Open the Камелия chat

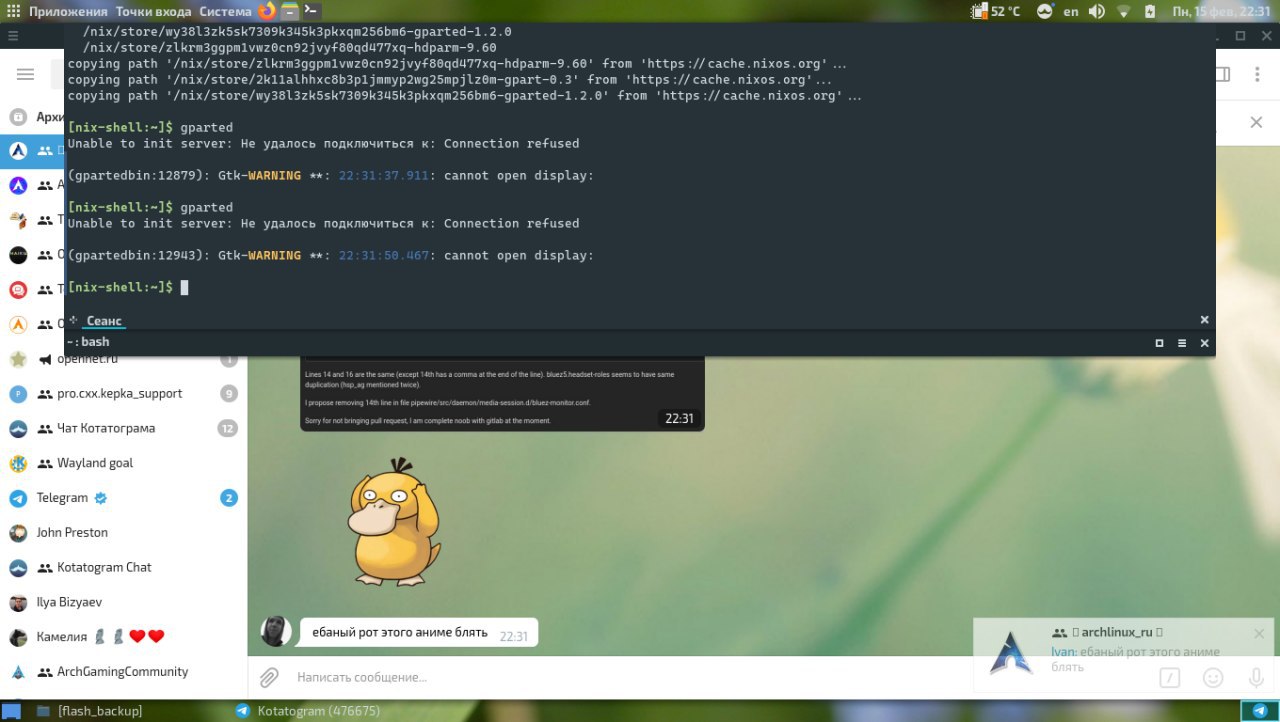pyautogui.click(x=124, y=637)
